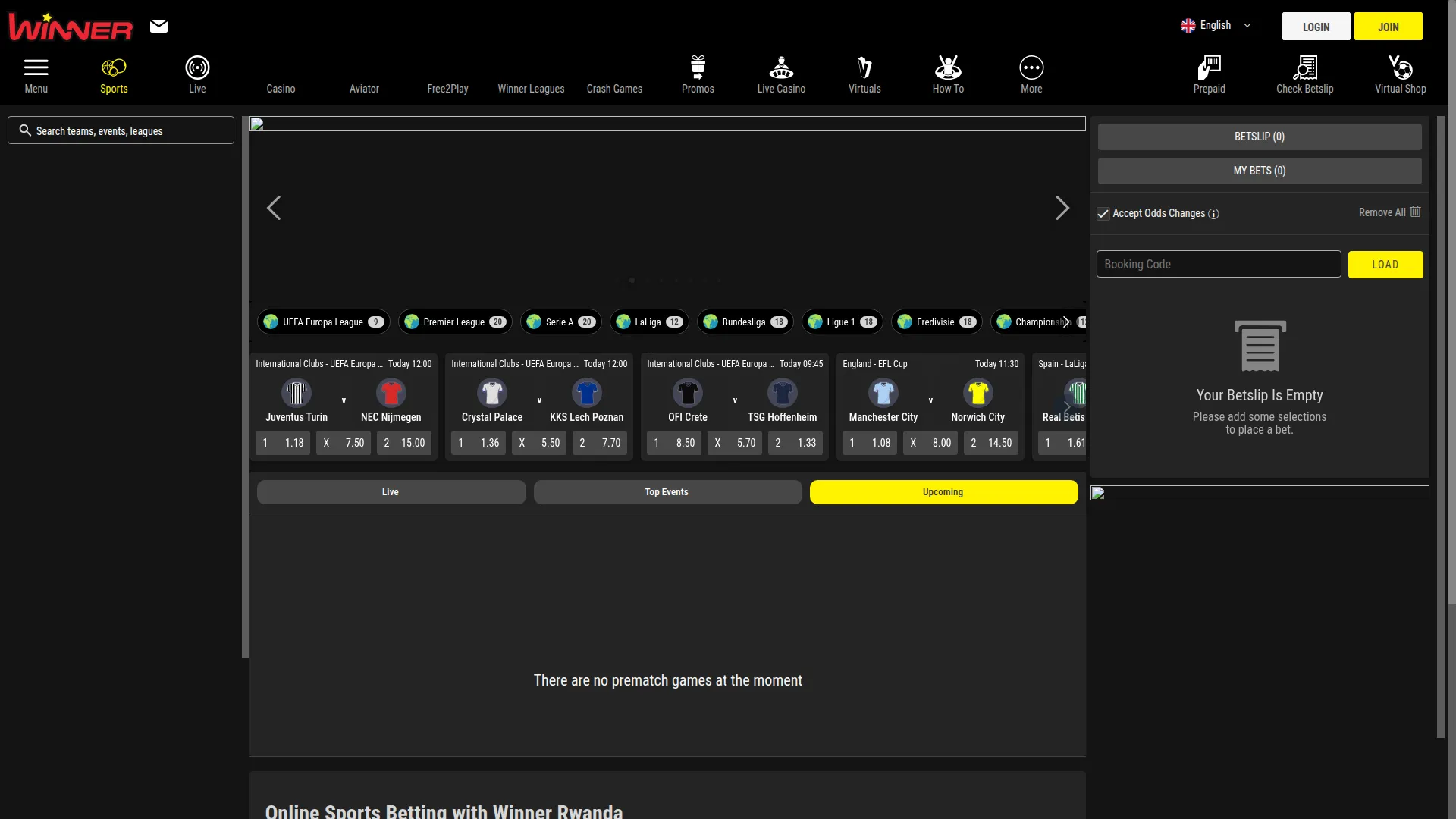Open the English language dropdown
The width and height of the screenshot is (1456, 819).
(1216, 25)
